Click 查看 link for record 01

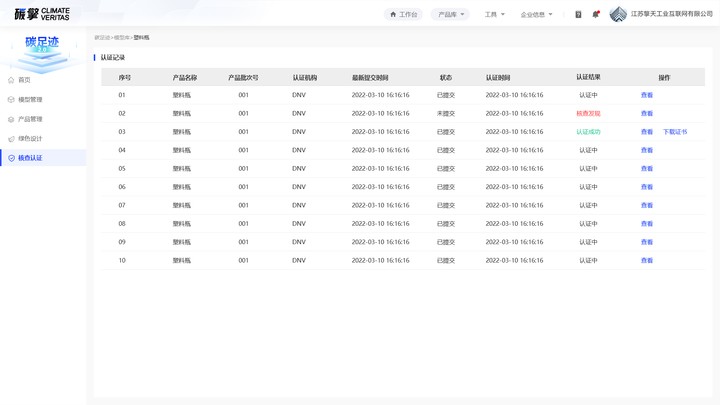[647, 95]
